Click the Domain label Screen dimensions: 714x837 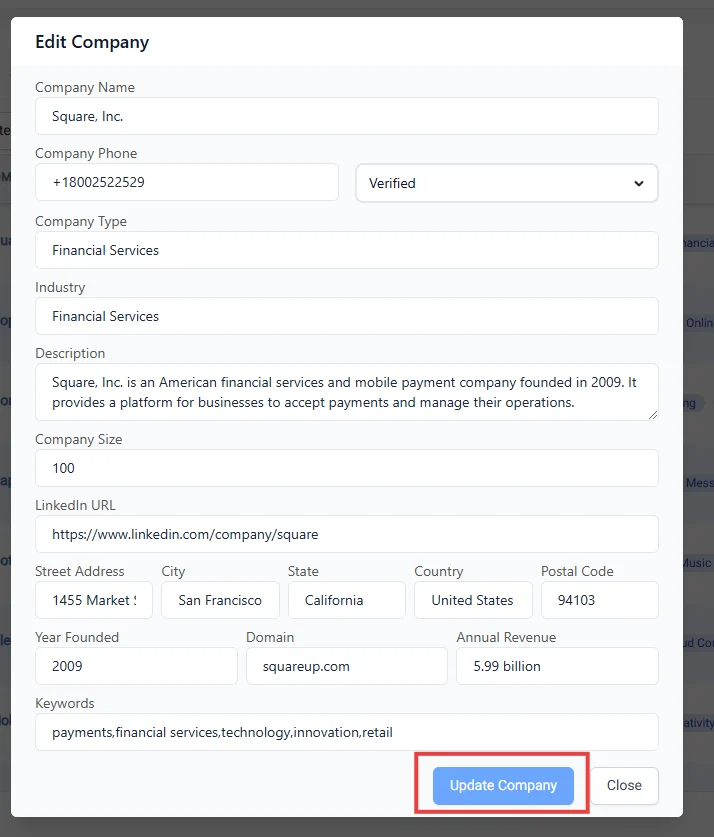(x=270, y=637)
